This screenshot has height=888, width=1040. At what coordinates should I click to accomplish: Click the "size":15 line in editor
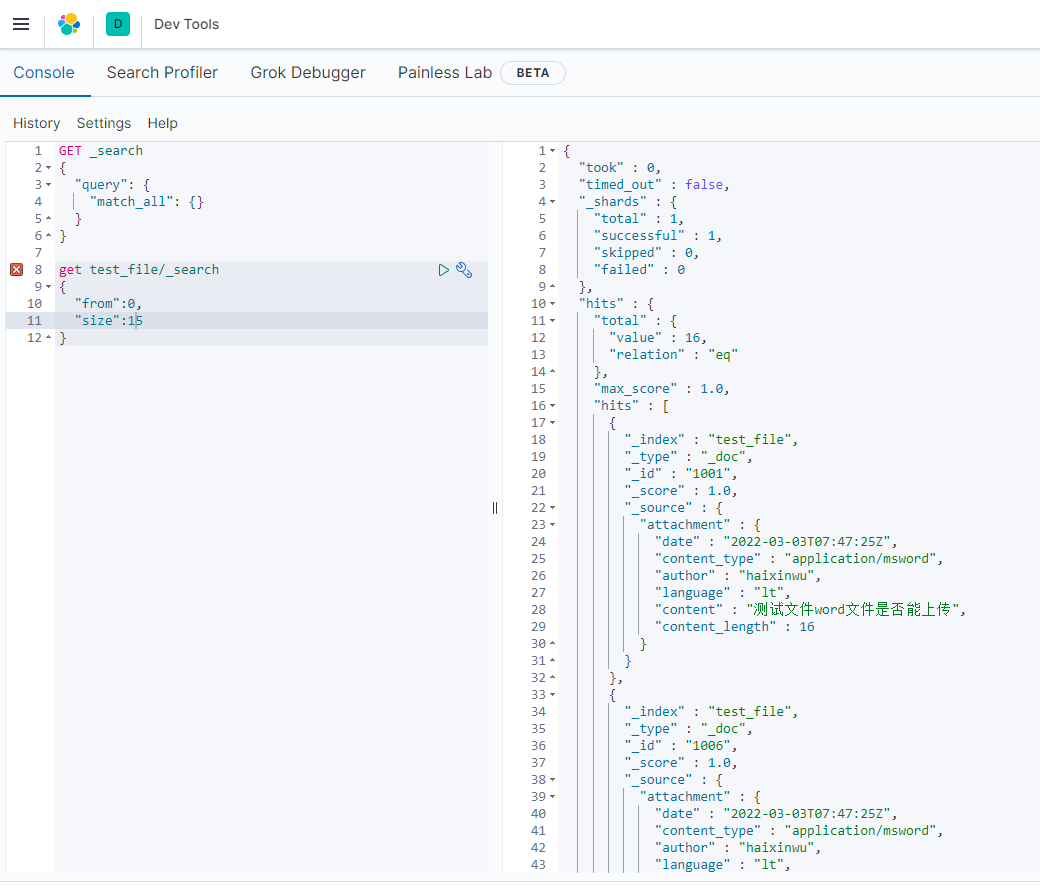point(109,321)
